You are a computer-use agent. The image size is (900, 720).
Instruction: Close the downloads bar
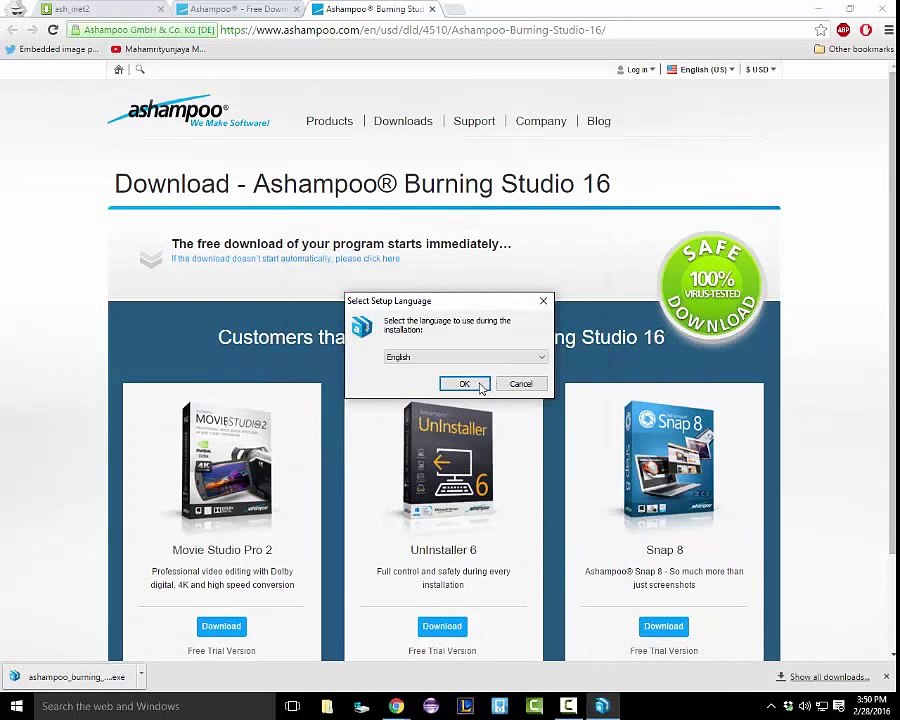(x=887, y=677)
